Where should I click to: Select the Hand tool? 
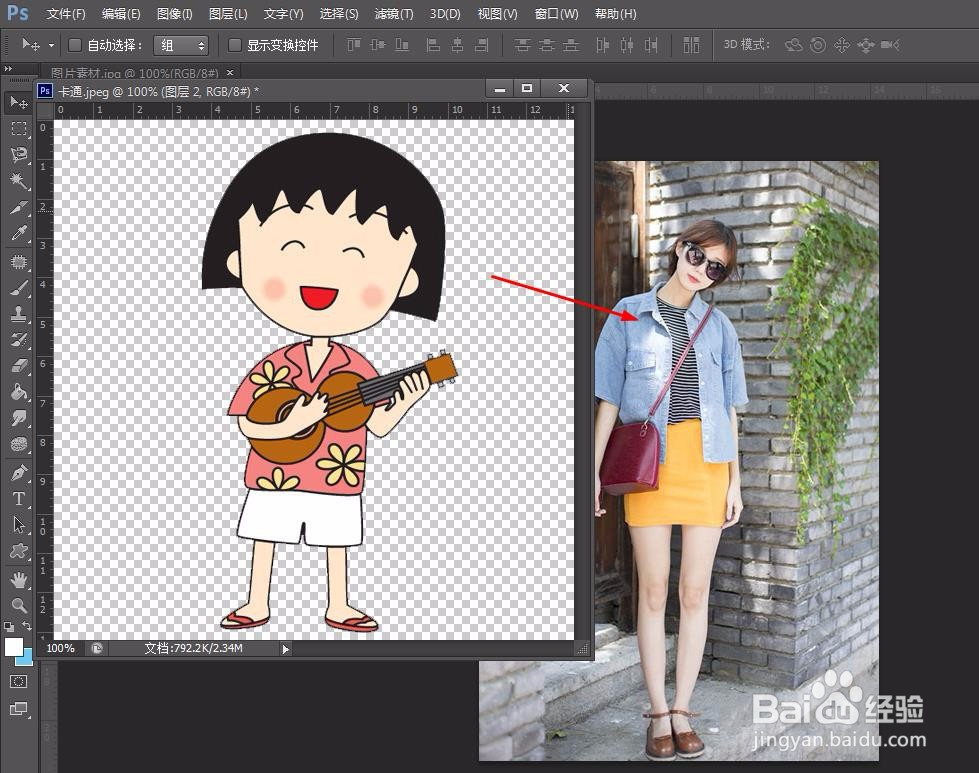19,579
